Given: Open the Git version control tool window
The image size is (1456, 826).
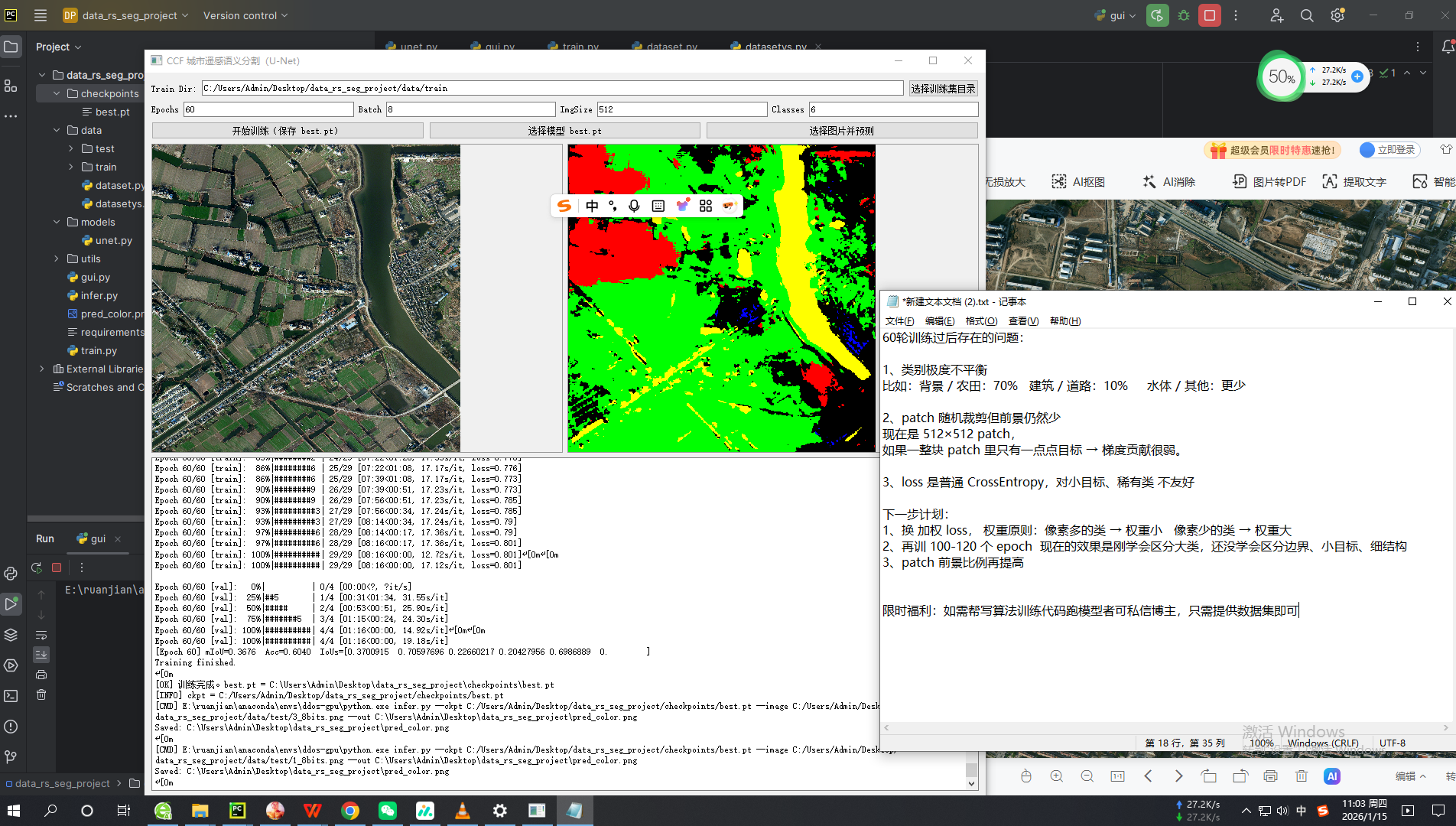Looking at the screenshot, I should 11,756.
